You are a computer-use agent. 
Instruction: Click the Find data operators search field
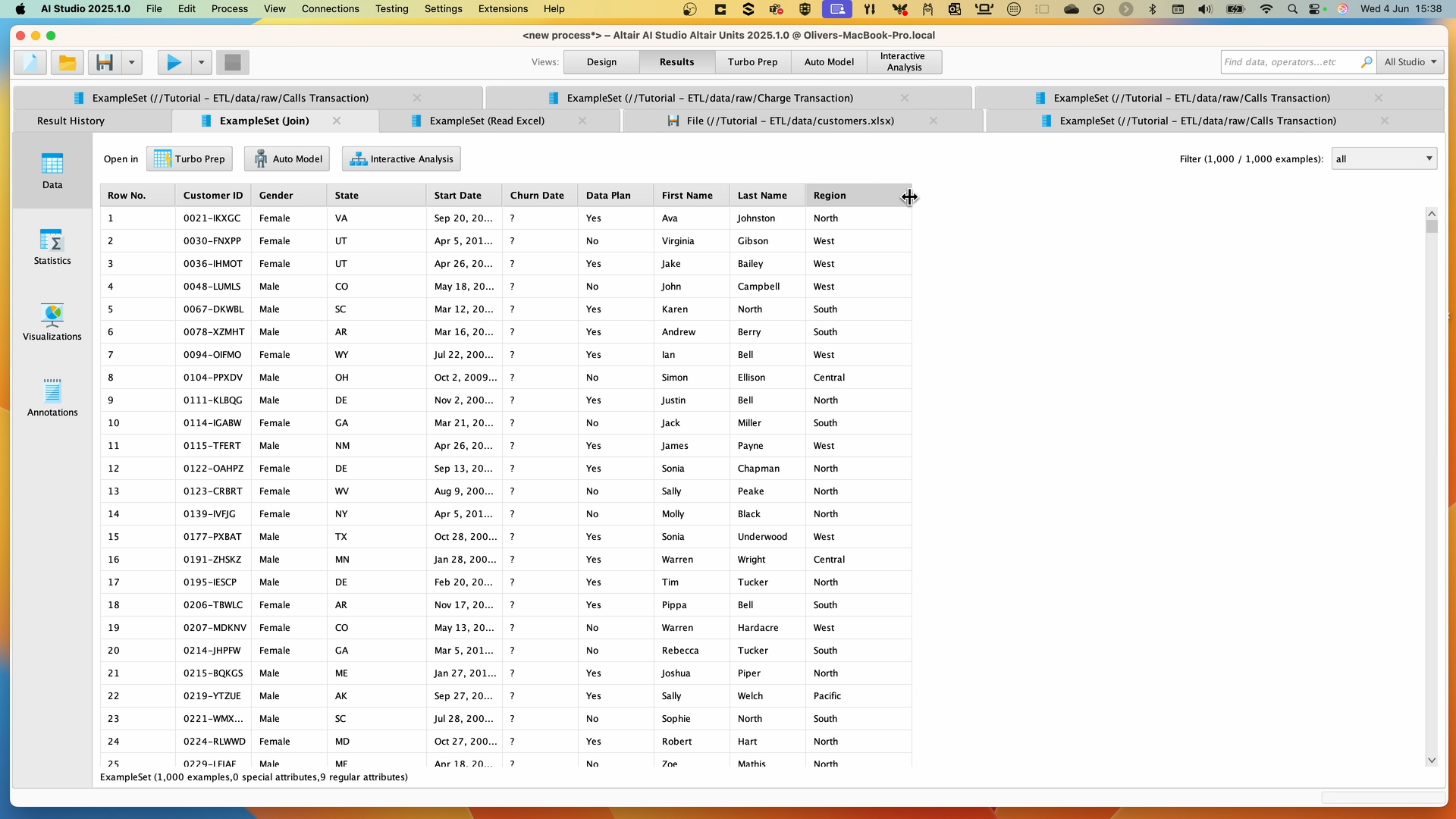(1289, 62)
